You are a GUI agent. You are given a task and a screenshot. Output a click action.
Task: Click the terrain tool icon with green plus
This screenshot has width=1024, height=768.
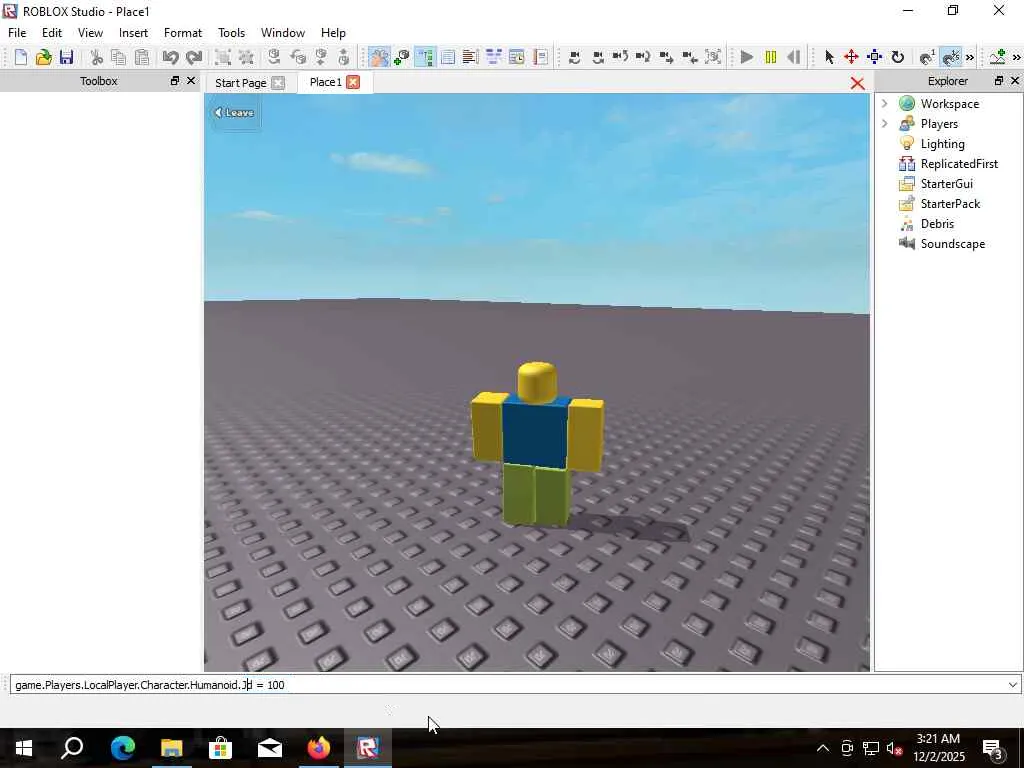(997, 57)
